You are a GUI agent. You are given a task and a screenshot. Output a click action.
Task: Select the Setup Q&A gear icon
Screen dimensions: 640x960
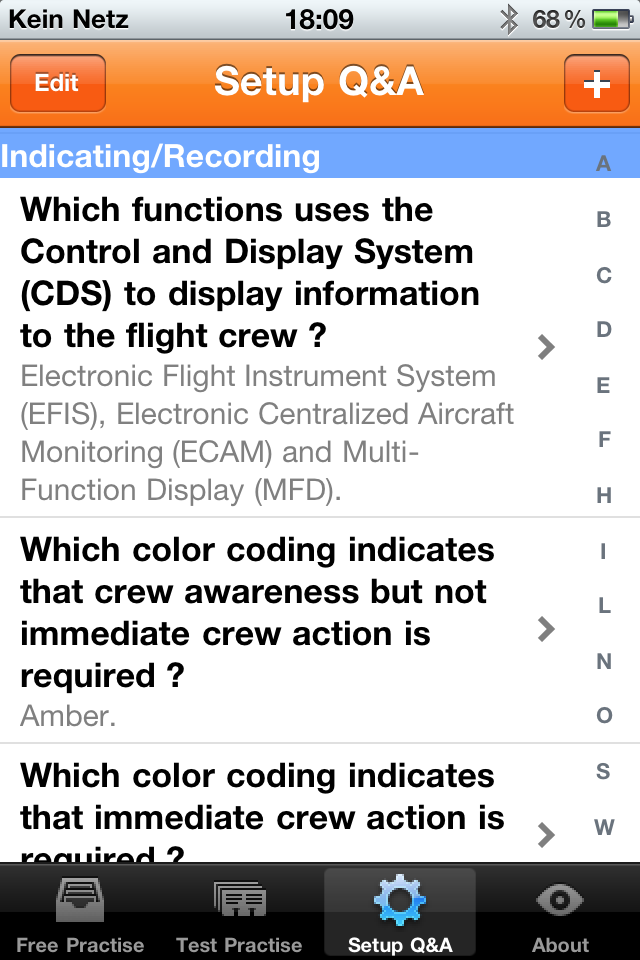coord(399,901)
